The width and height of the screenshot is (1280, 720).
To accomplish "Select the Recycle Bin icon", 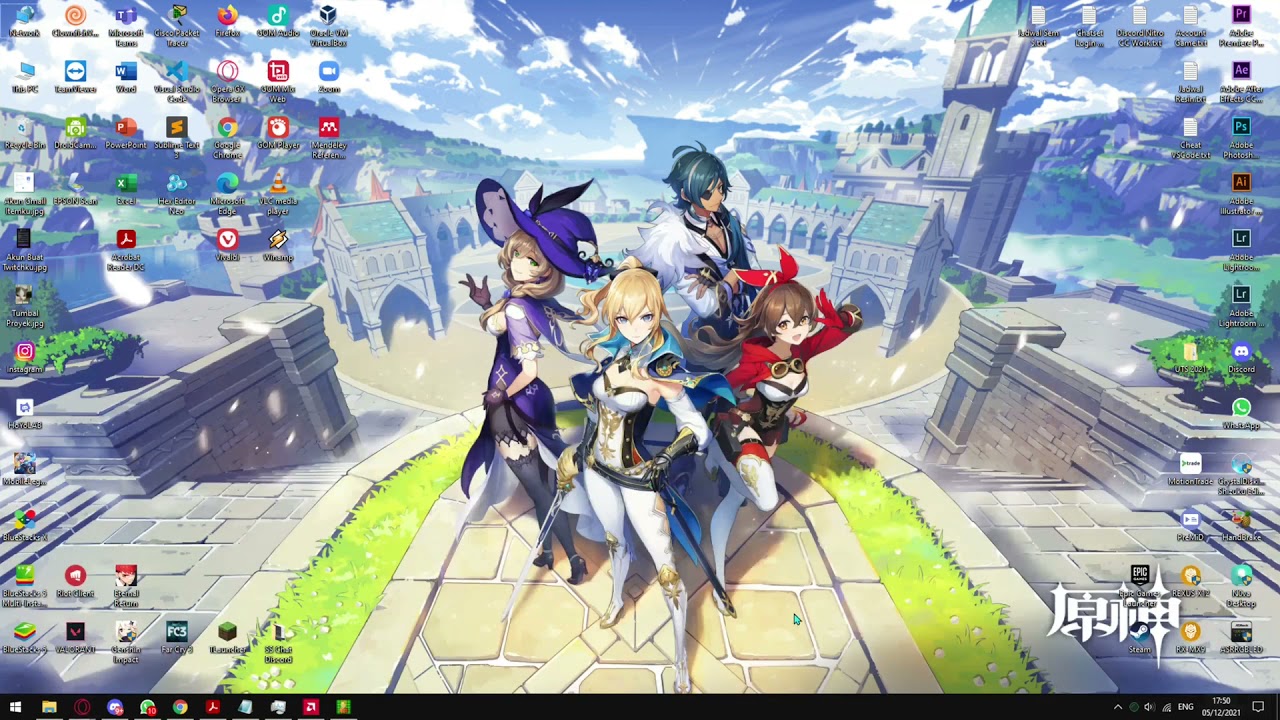I will coord(24,129).
